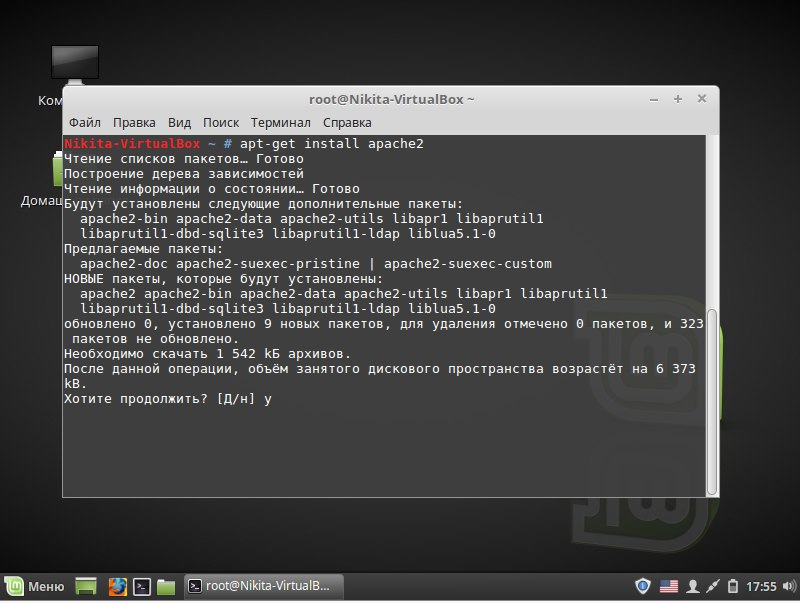
Task: Click the root@Nikita-VirtualBox title bar text
Action: pos(391,99)
